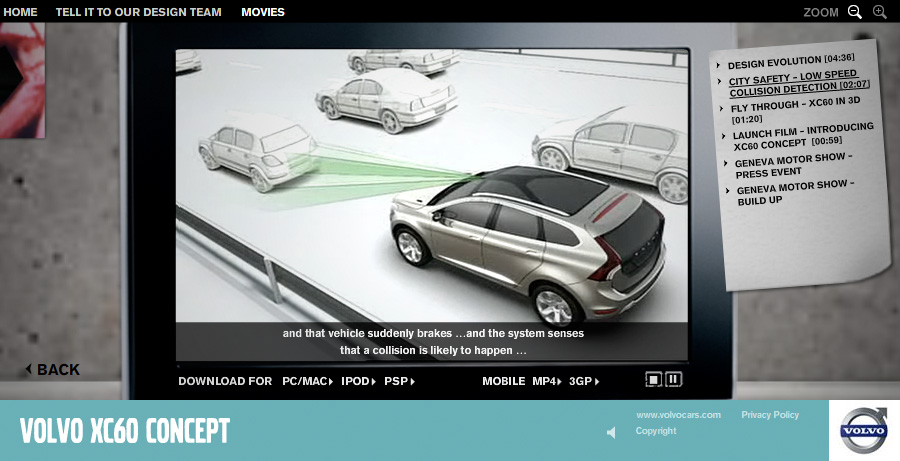Click the DOWNLOAD FOR label
This screenshot has height=461, width=900.
click(225, 381)
